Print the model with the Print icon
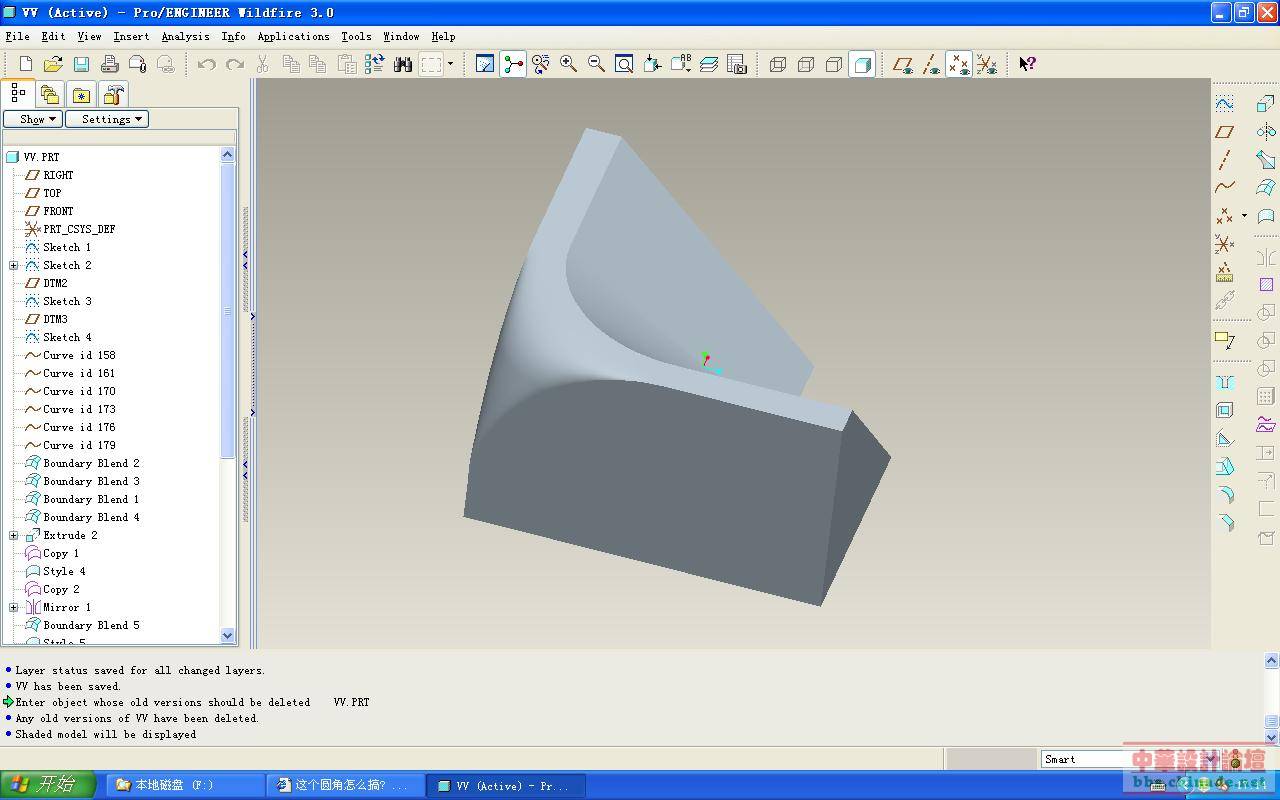Screen dimensions: 1280x800 110,64
